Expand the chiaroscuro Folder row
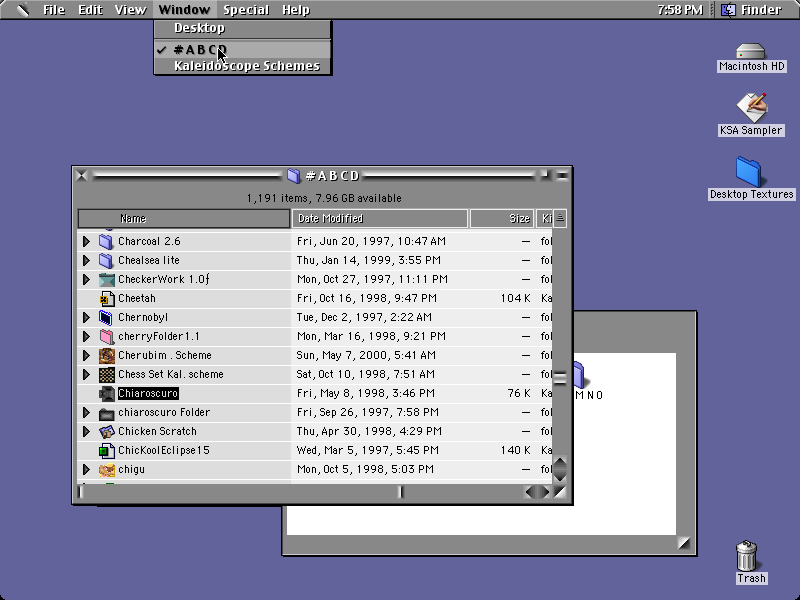 [86, 413]
